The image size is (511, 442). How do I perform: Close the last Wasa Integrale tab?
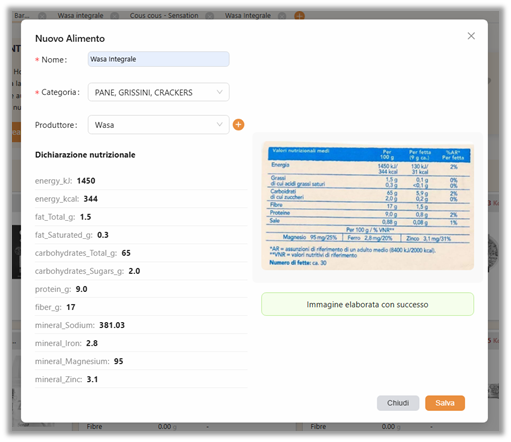point(282,16)
